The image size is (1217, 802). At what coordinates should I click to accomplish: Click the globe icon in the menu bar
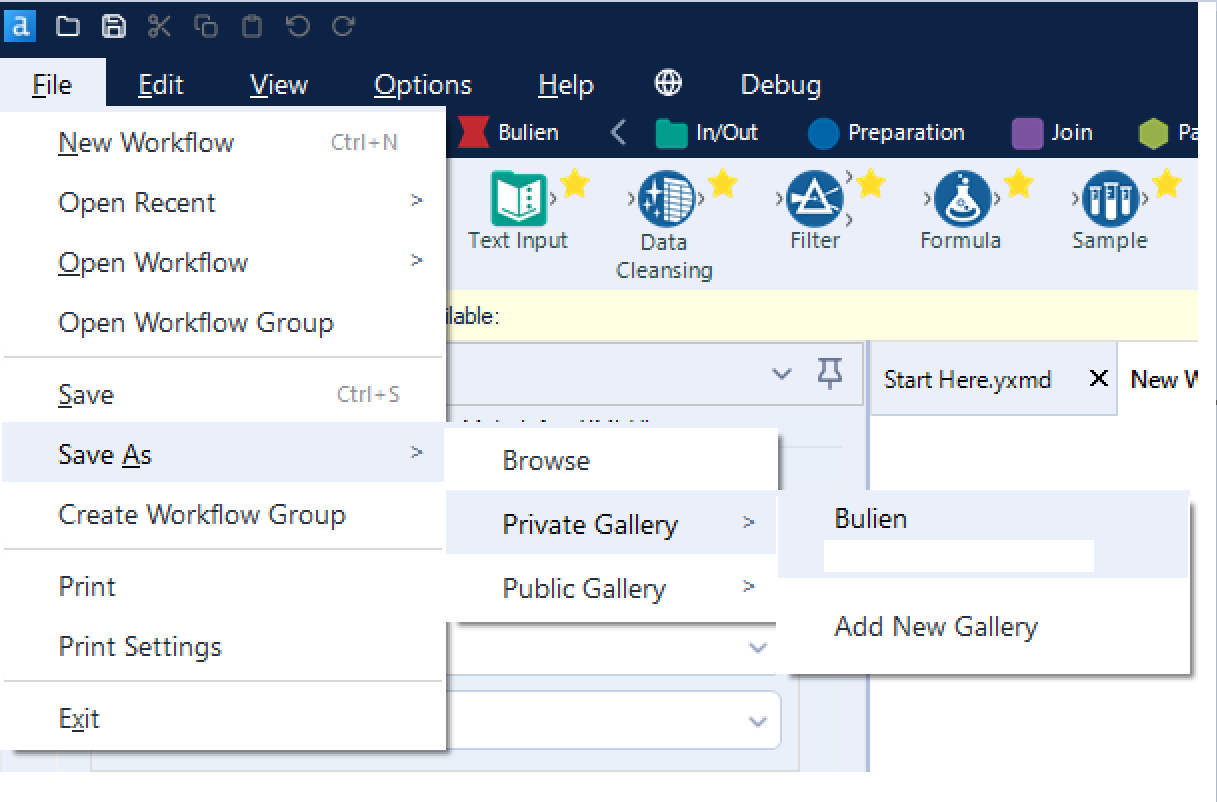666,85
